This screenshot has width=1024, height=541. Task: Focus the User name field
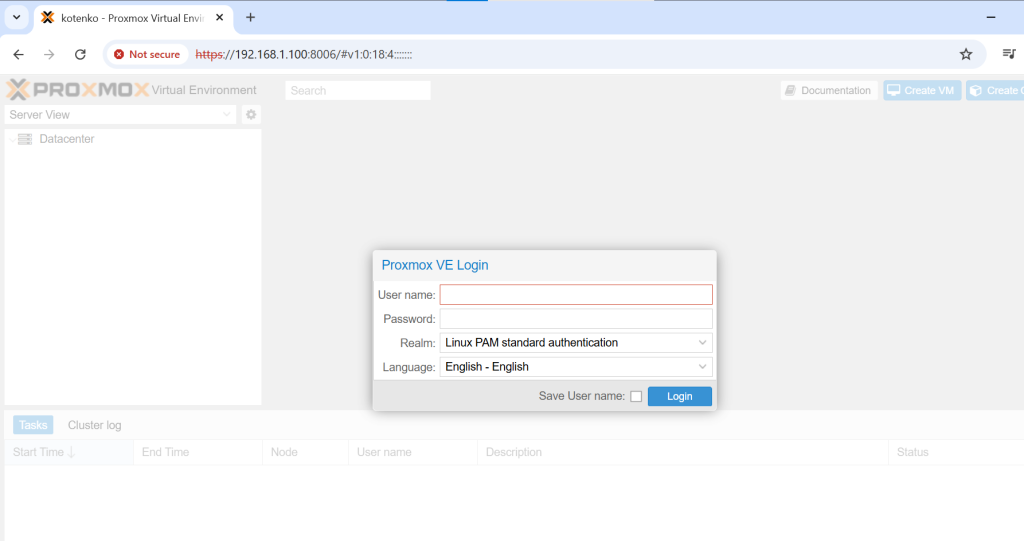point(576,295)
